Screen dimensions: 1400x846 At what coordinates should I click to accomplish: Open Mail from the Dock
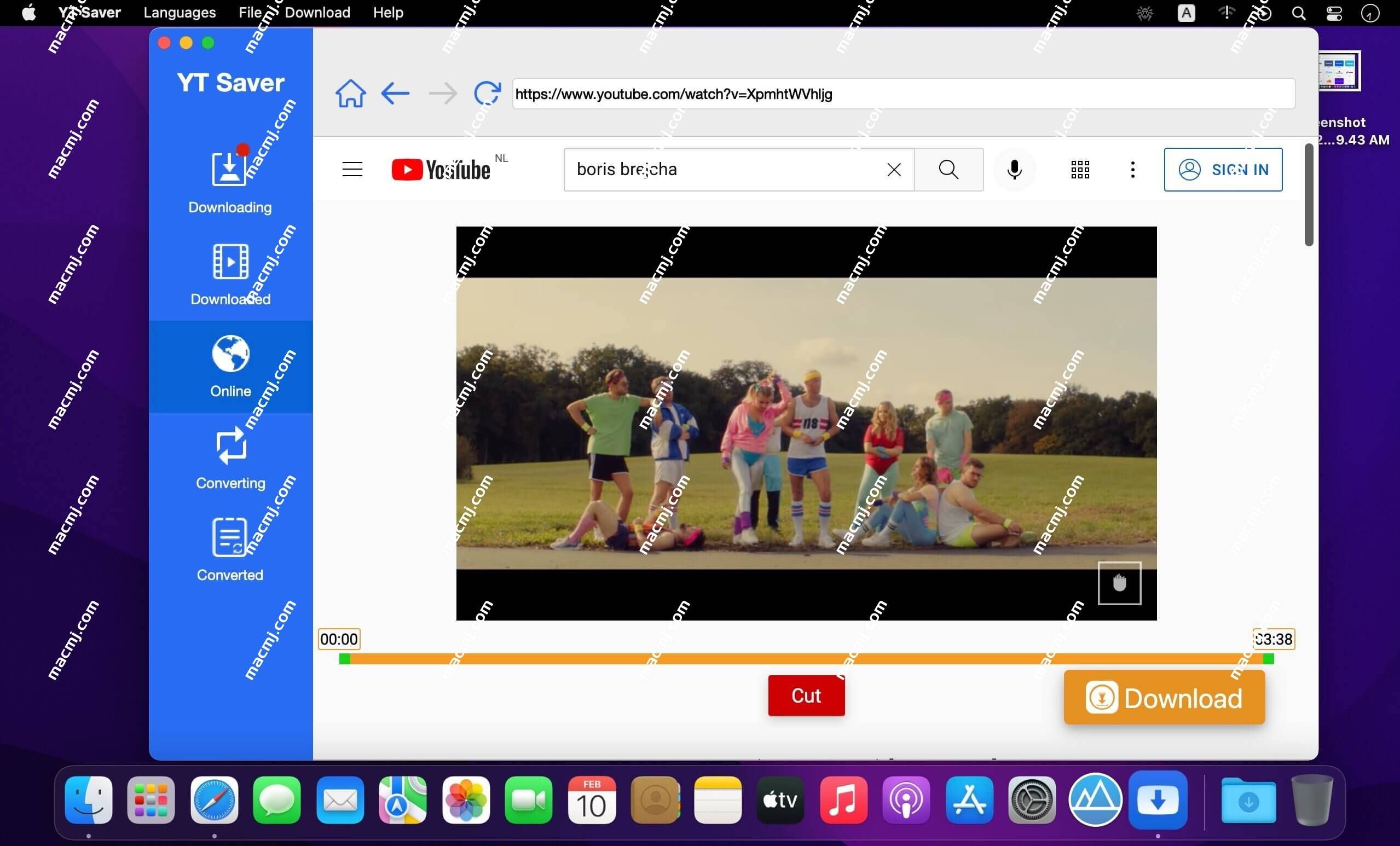click(340, 800)
